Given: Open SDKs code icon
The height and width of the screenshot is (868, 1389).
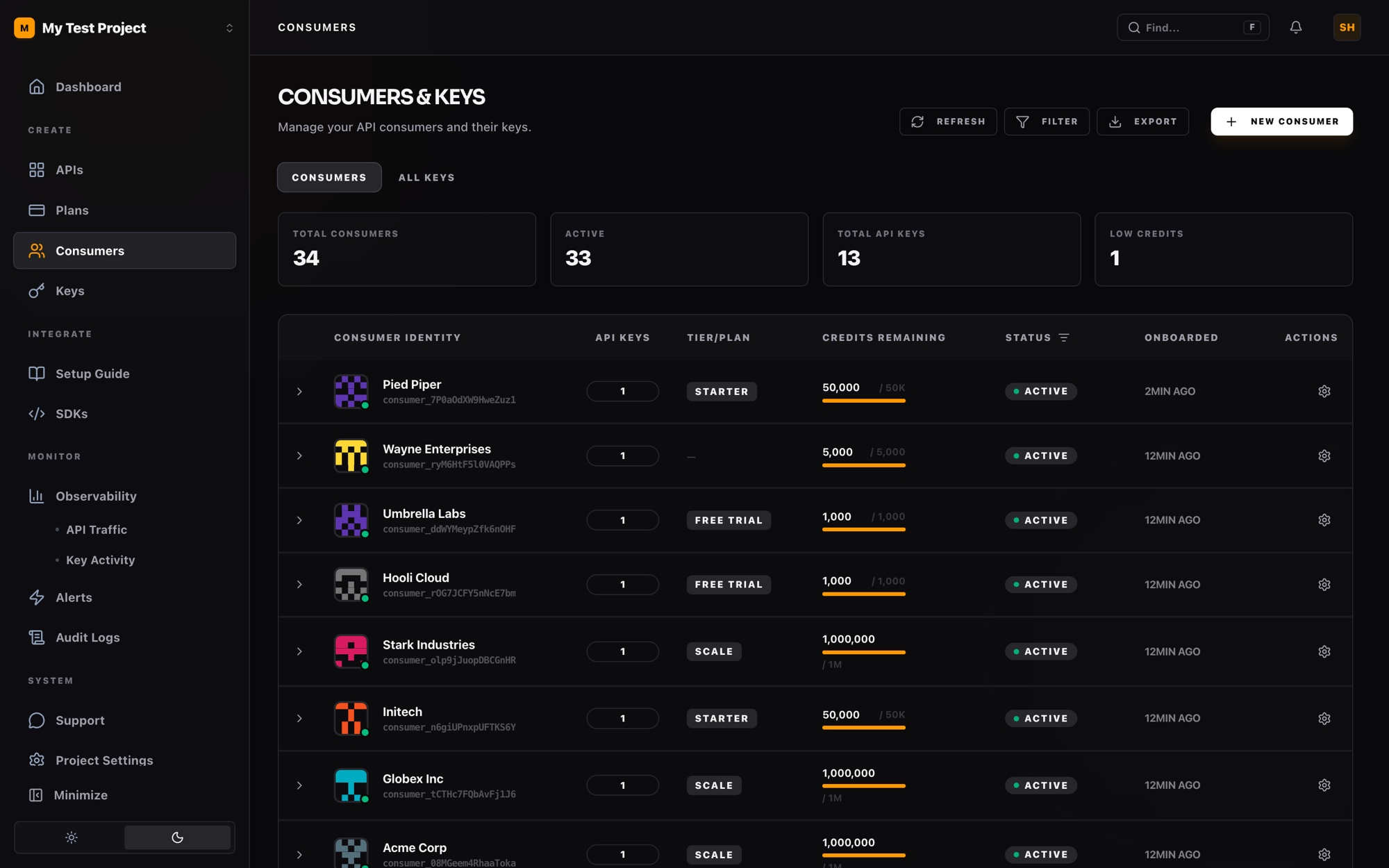Looking at the screenshot, I should click(x=37, y=414).
